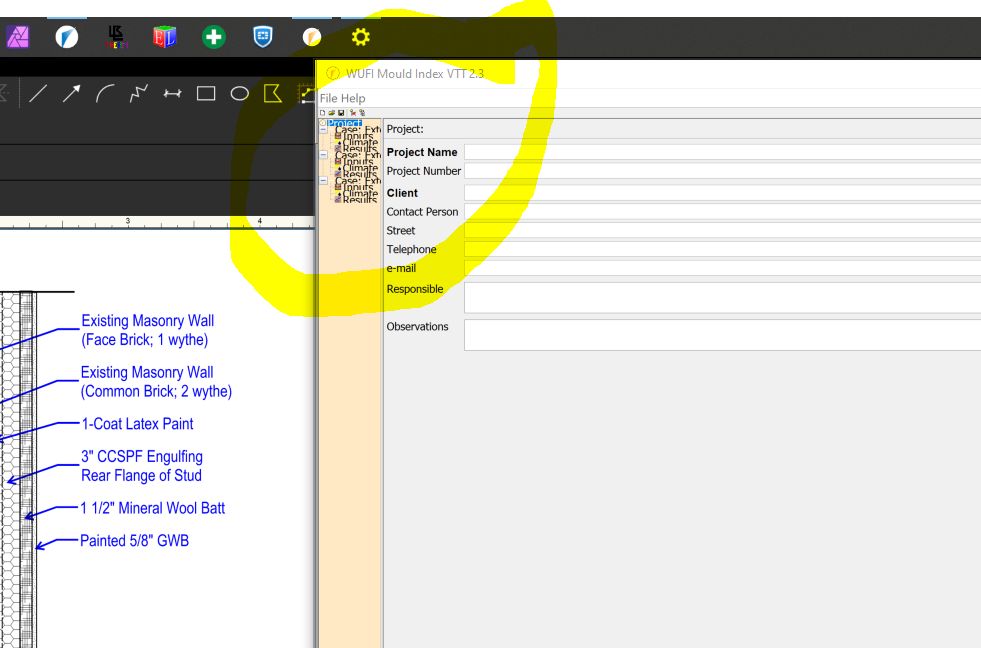Pick the arc drawing tool
This screenshot has width=981, height=648.
pos(105,94)
